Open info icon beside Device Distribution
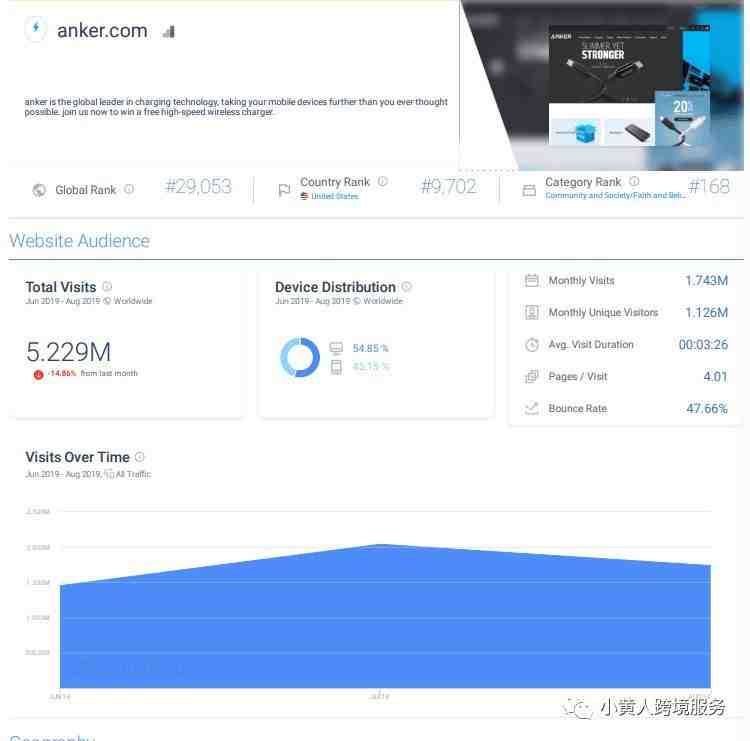750x741 pixels. click(x=407, y=286)
